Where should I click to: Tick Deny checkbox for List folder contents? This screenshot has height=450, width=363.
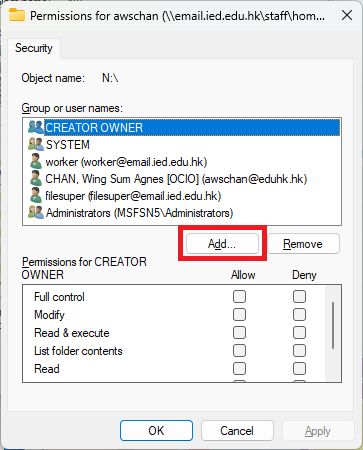(299, 350)
